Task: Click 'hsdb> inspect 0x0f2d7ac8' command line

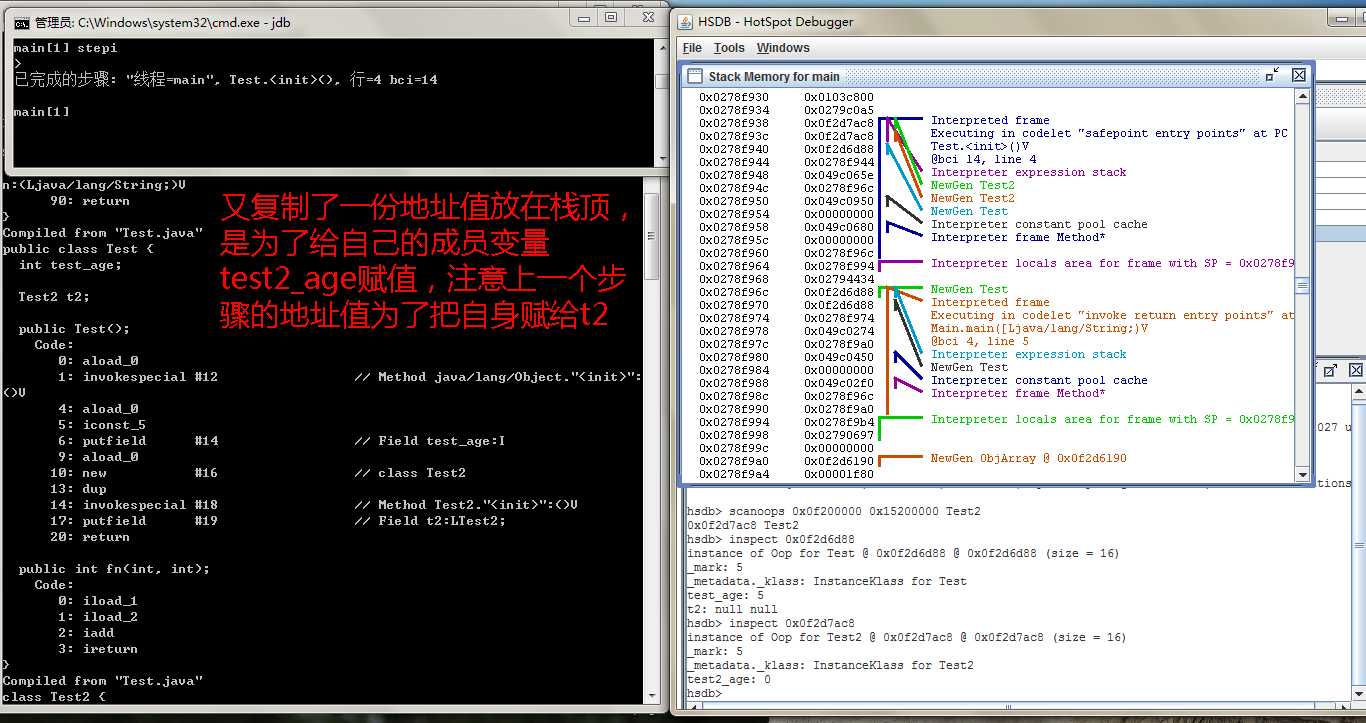Action: click(770, 623)
